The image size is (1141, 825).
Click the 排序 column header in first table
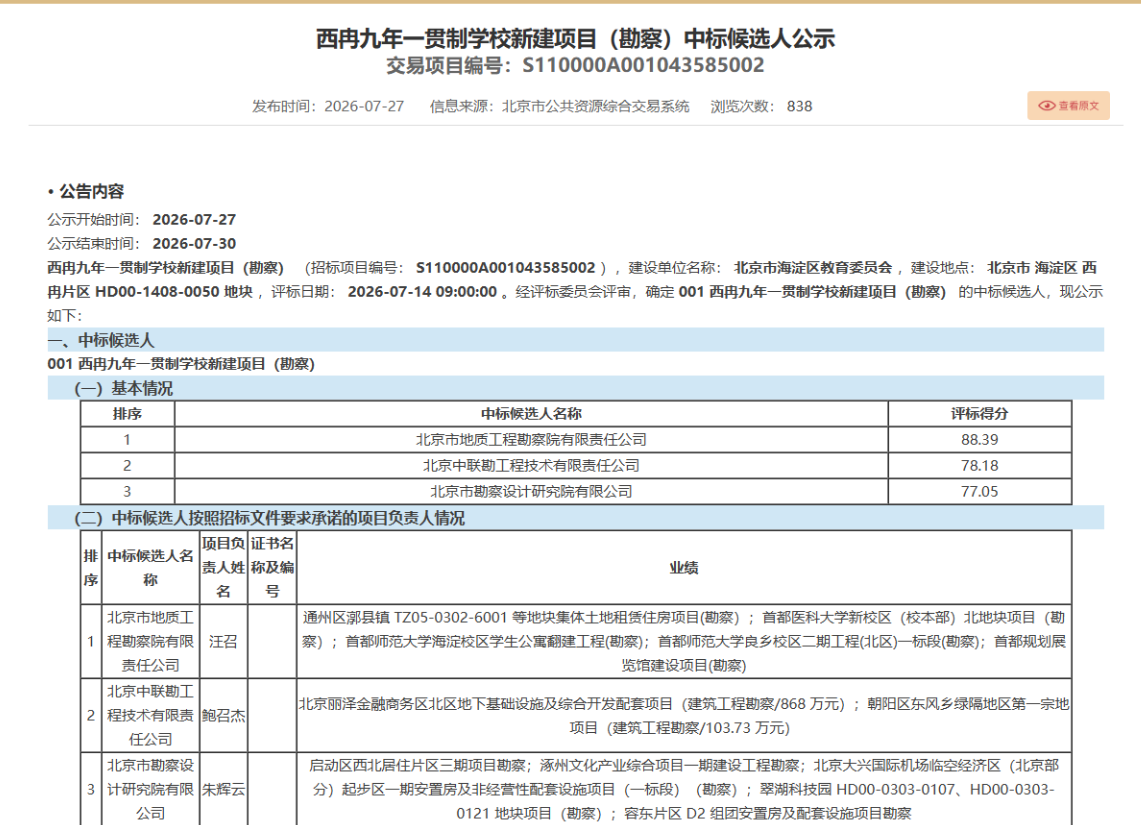[127, 413]
